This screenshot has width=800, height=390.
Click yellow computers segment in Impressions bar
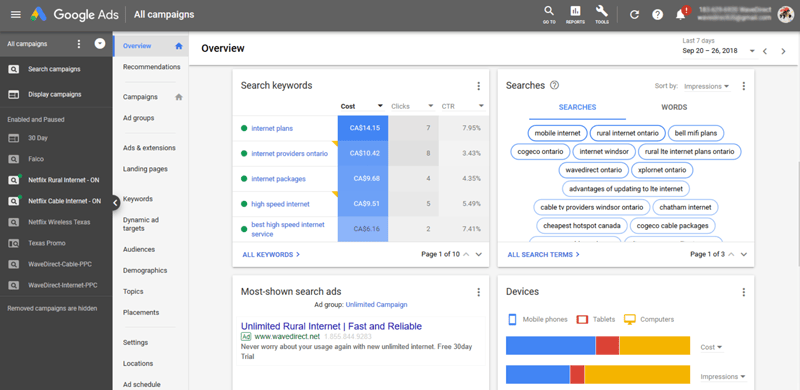pos(637,375)
